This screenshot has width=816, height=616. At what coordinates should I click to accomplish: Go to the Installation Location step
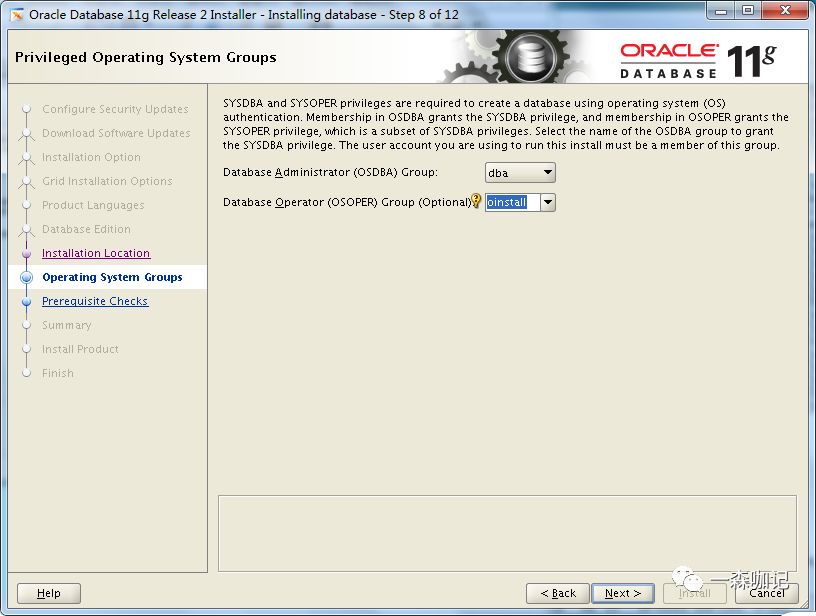point(96,253)
